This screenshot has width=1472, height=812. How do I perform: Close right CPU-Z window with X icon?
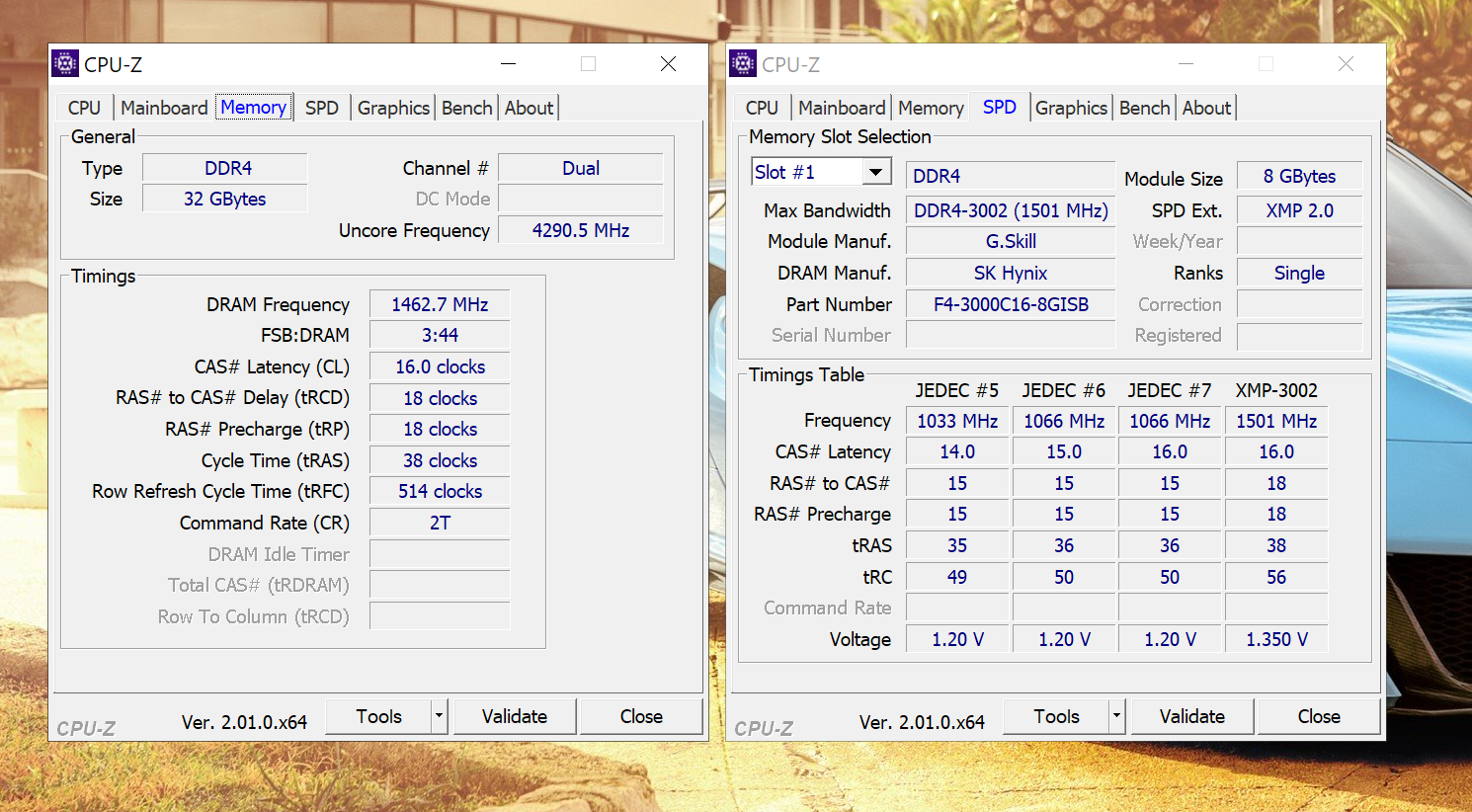tap(1347, 64)
